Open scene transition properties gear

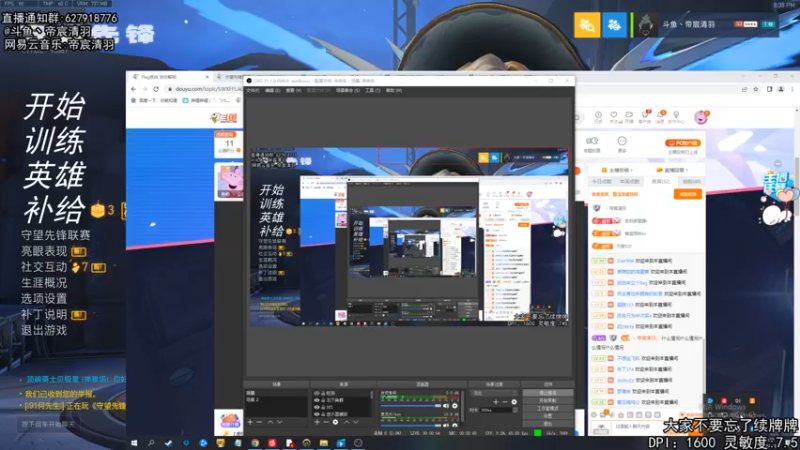click(514, 402)
